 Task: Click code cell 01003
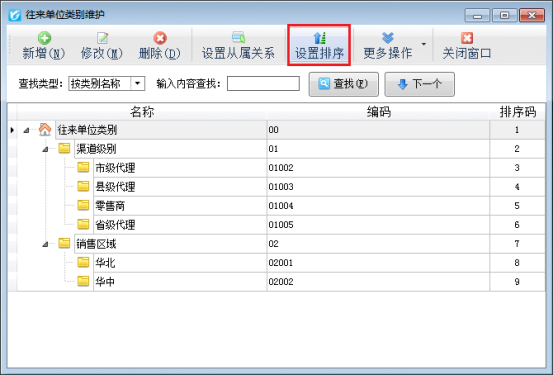(378, 187)
